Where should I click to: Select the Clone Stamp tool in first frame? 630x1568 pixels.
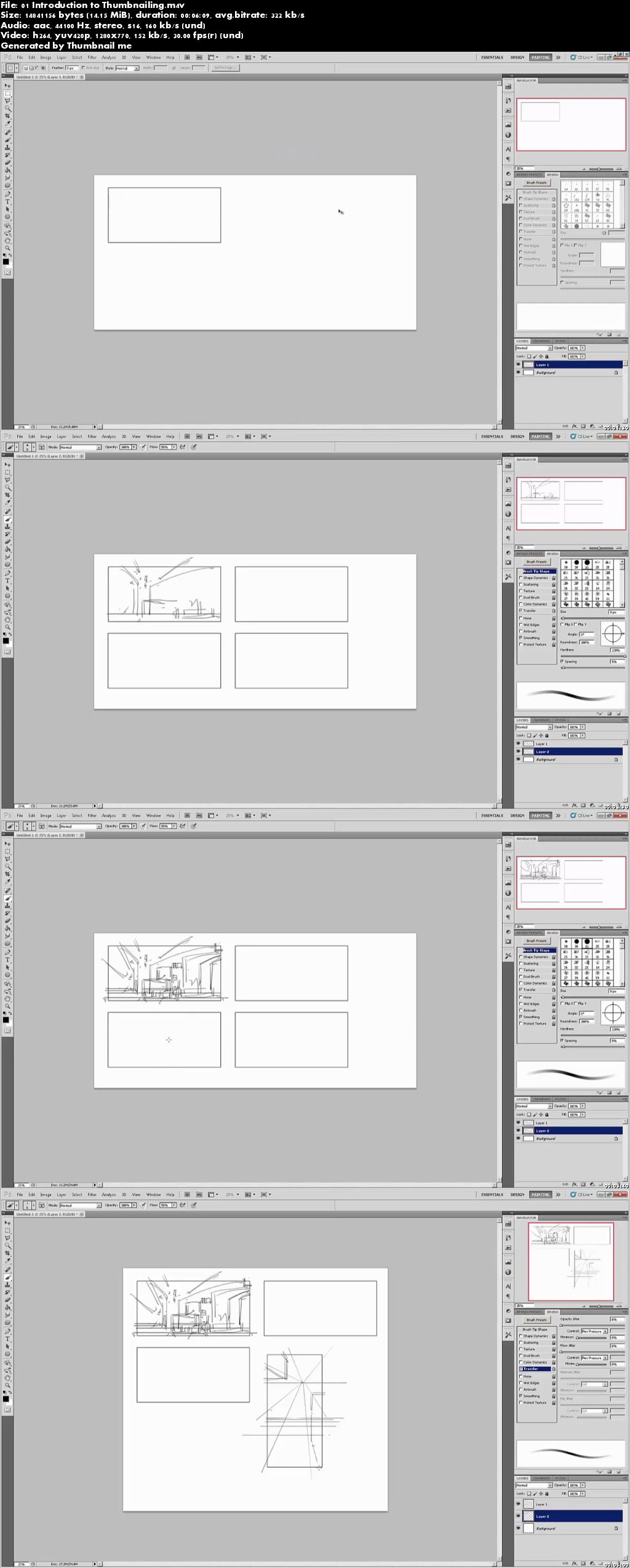coord(7,148)
